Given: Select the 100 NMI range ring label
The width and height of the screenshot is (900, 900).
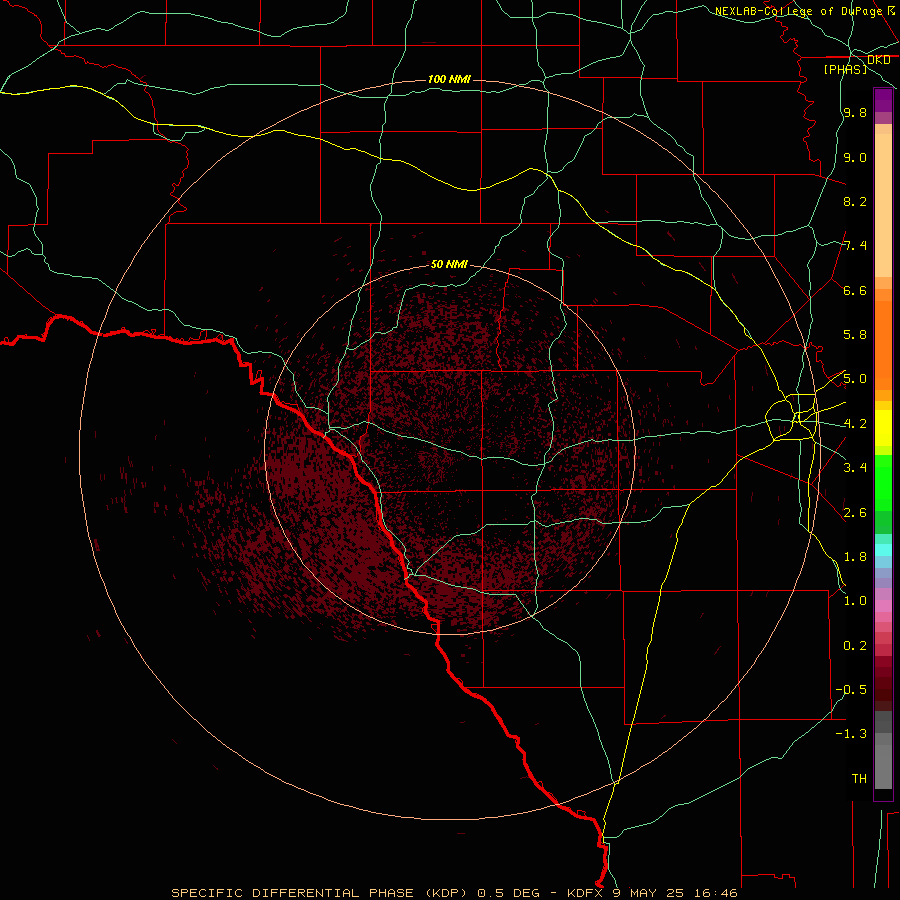Looking at the screenshot, I should coord(449,79).
